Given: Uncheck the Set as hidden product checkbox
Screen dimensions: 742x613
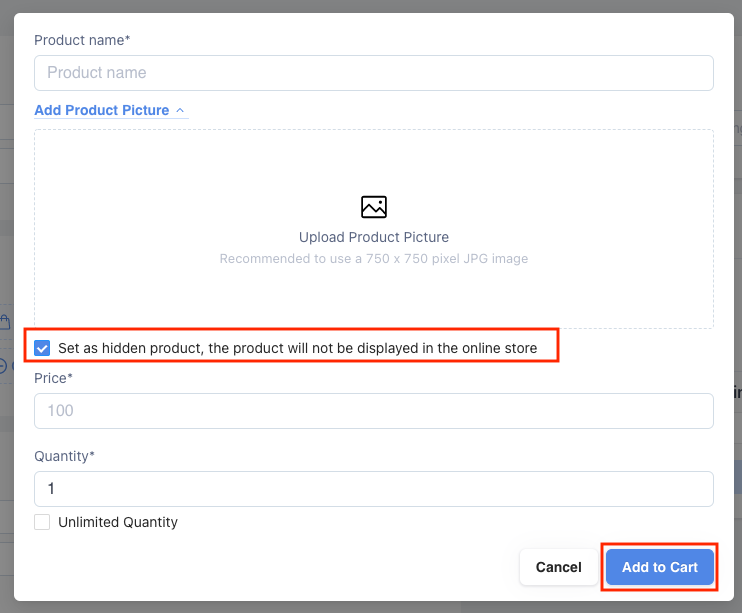Looking at the screenshot, I should click(42, 348).
